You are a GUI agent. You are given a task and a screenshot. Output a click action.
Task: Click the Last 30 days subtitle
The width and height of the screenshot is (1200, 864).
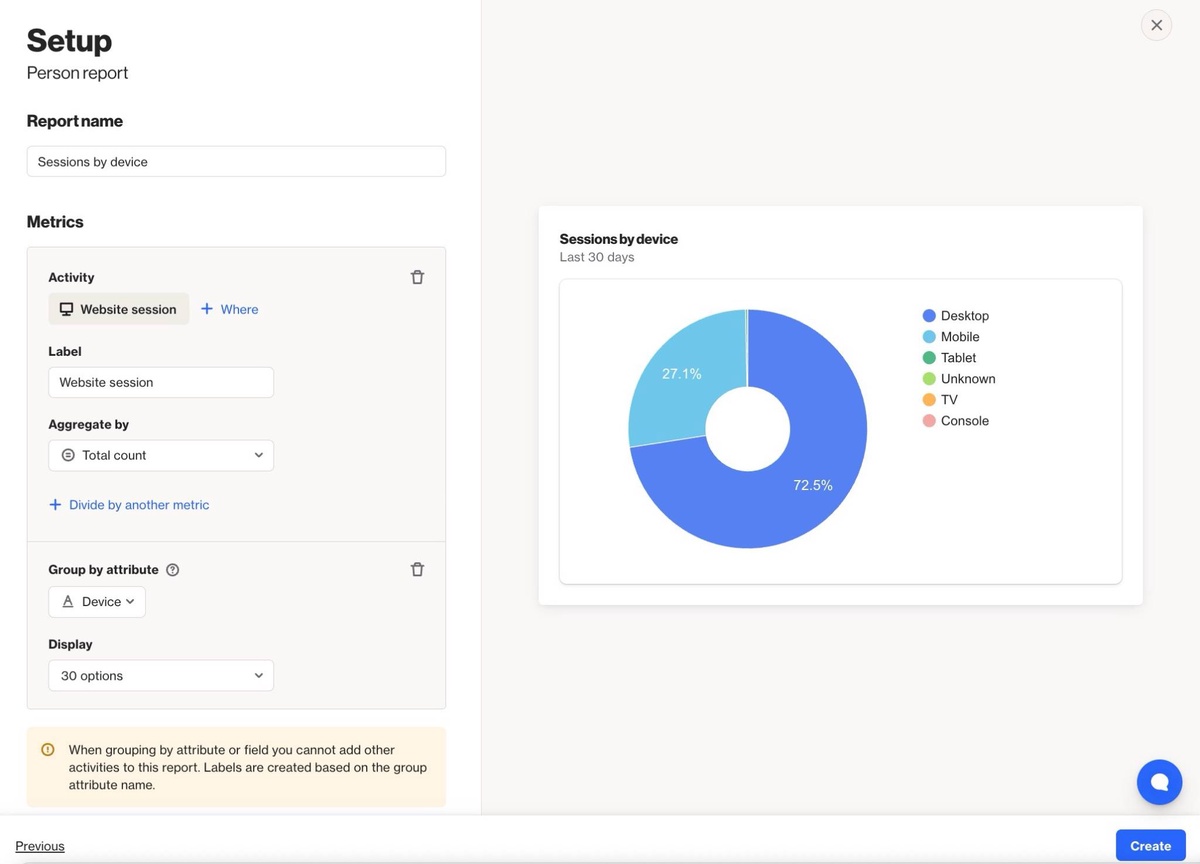597,257
